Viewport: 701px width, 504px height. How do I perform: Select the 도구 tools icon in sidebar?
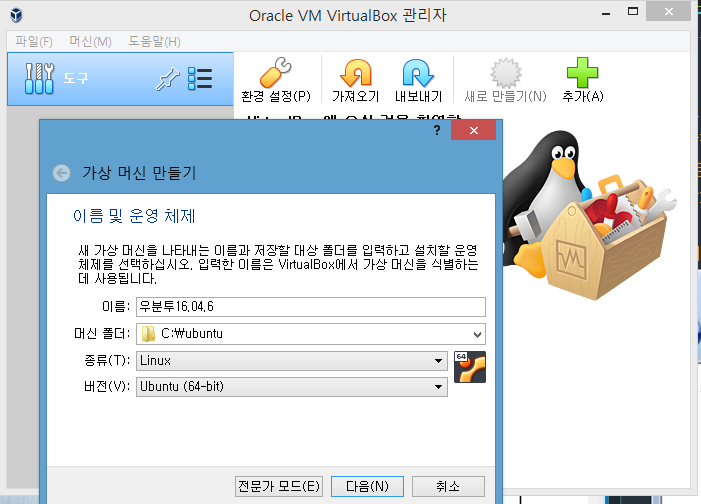tap(39, 78)
